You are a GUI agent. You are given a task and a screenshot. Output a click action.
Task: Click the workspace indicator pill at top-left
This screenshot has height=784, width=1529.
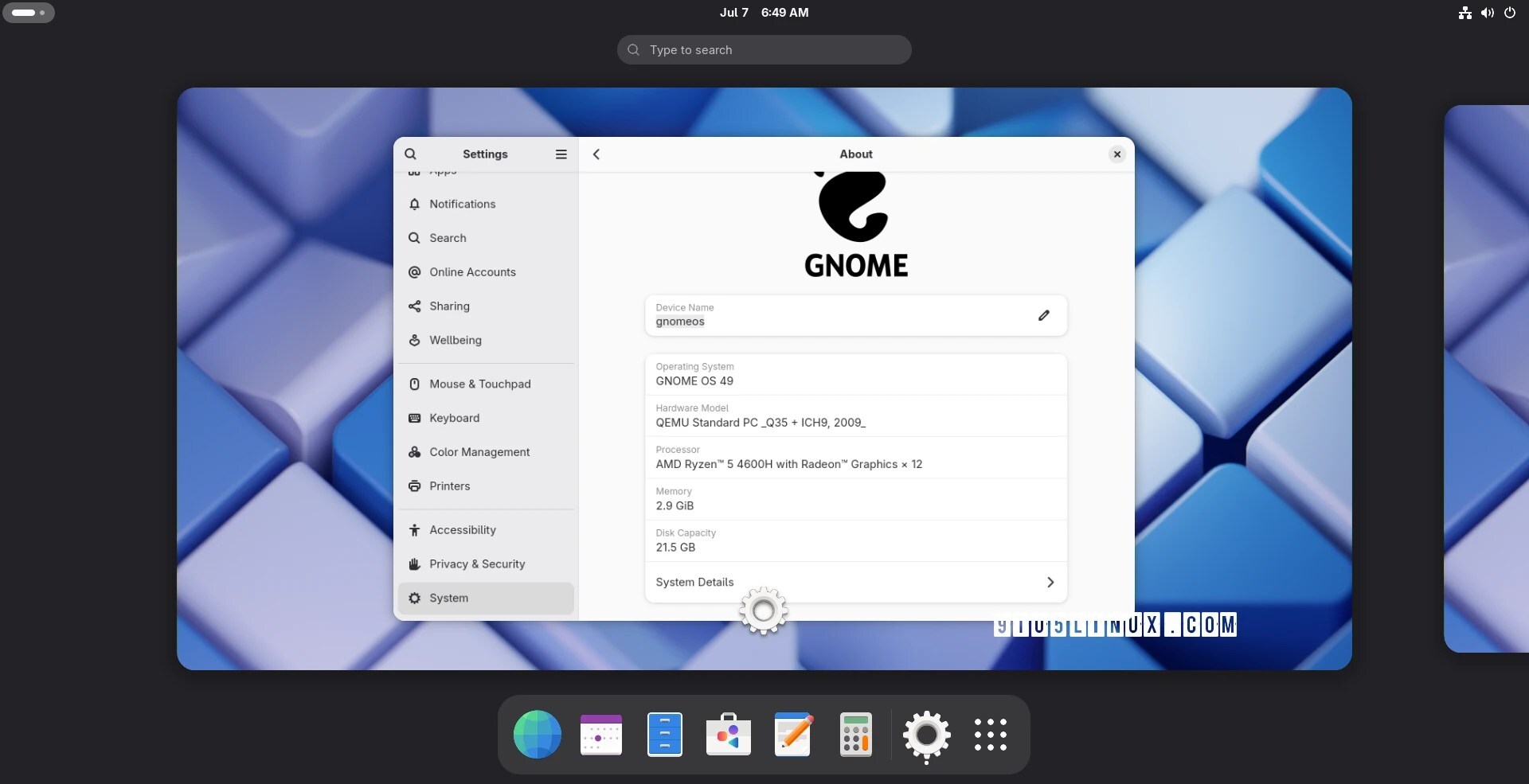coord(29,13)
